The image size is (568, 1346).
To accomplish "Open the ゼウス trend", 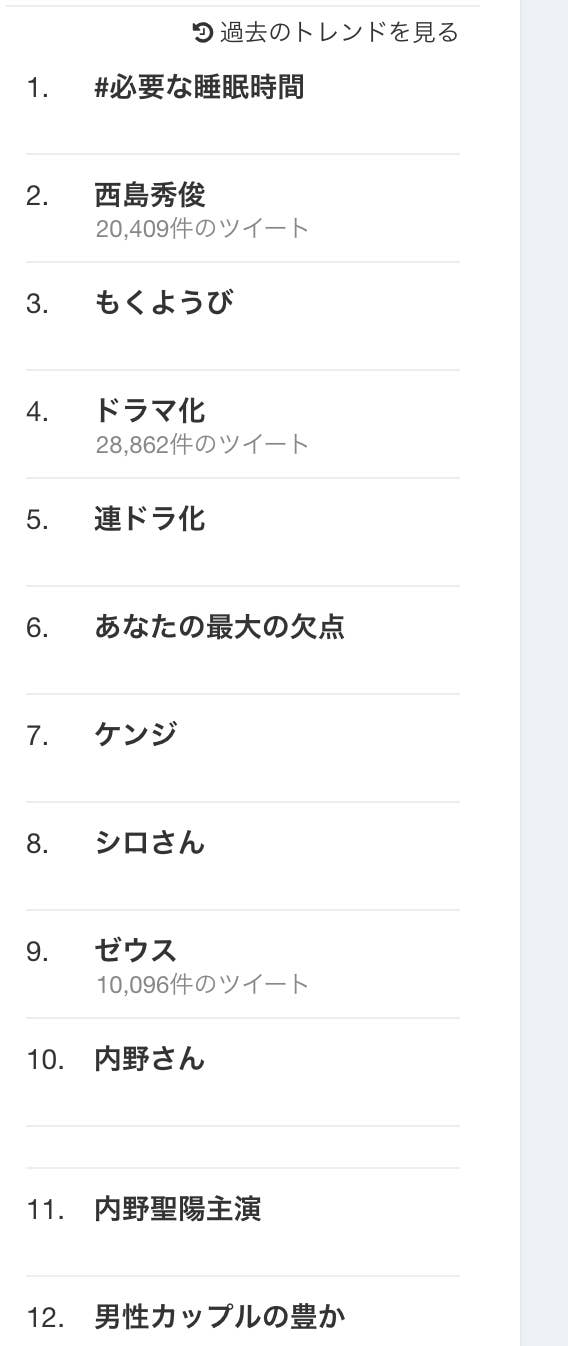I will (x=136, y=950).
